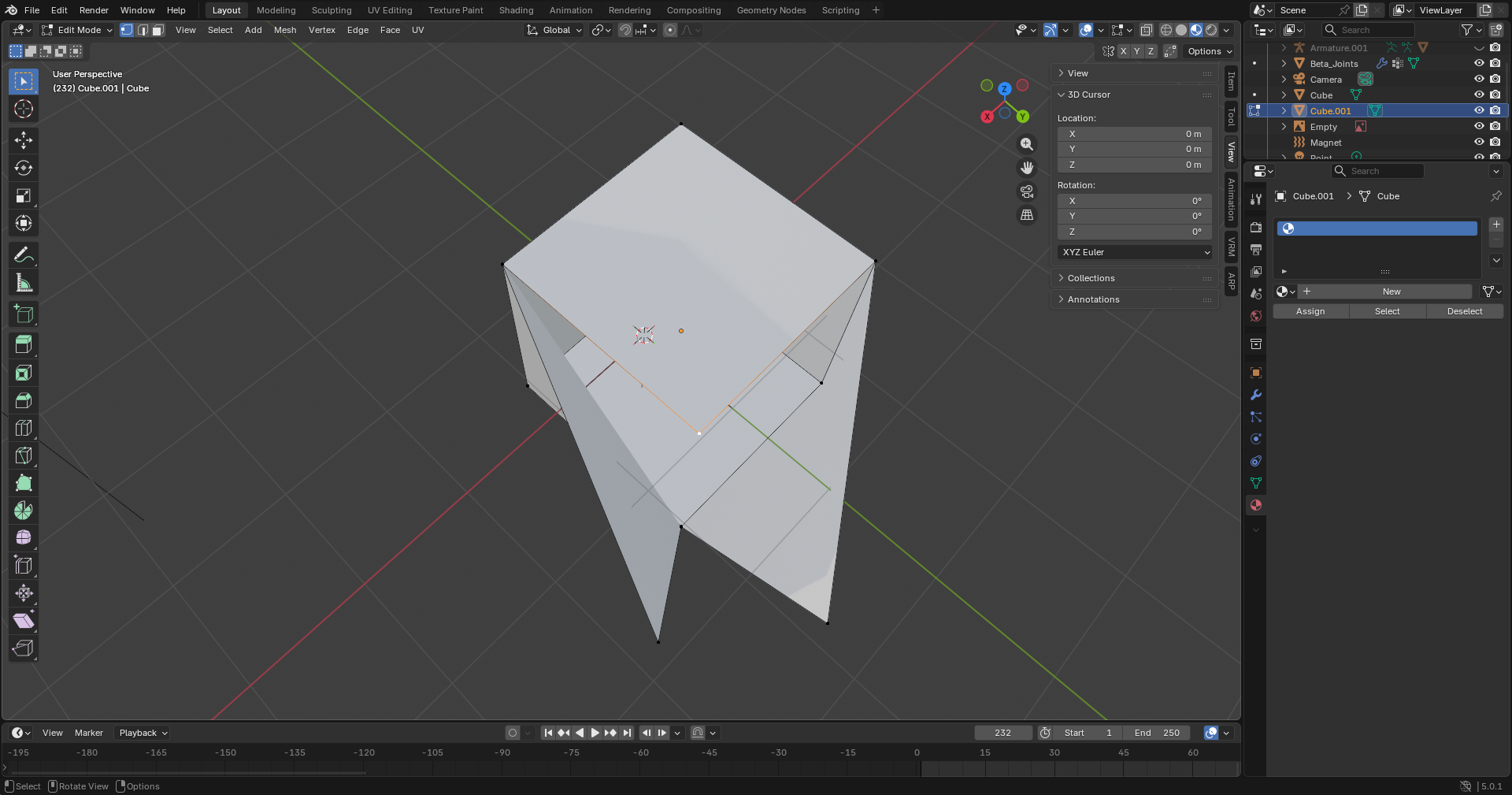Open the Edit Mode dropdown
The image size is (1512, 795).
(77, 30)
